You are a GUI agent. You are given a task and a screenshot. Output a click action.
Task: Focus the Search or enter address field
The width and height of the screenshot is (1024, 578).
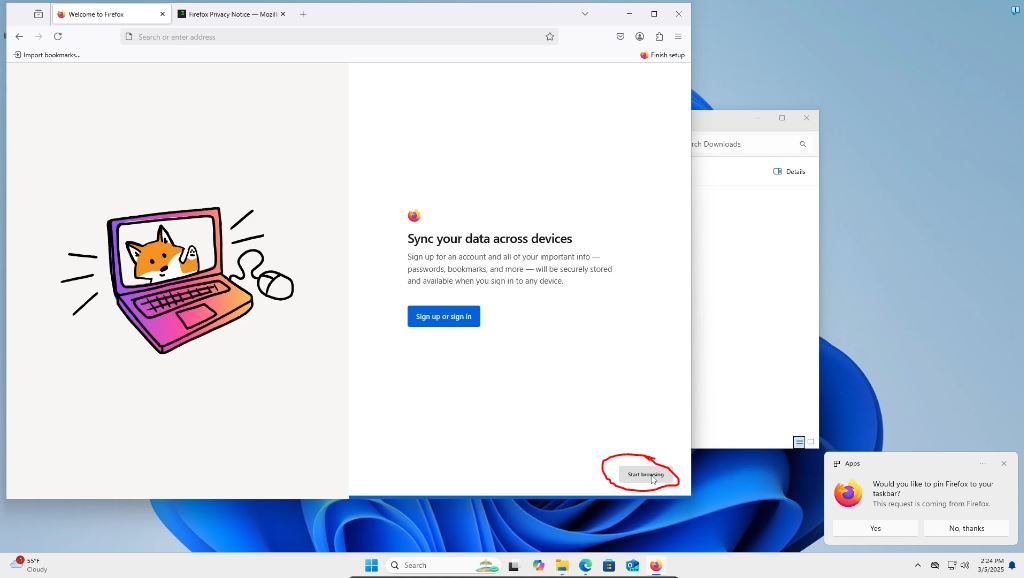click(x=340, y=37)
